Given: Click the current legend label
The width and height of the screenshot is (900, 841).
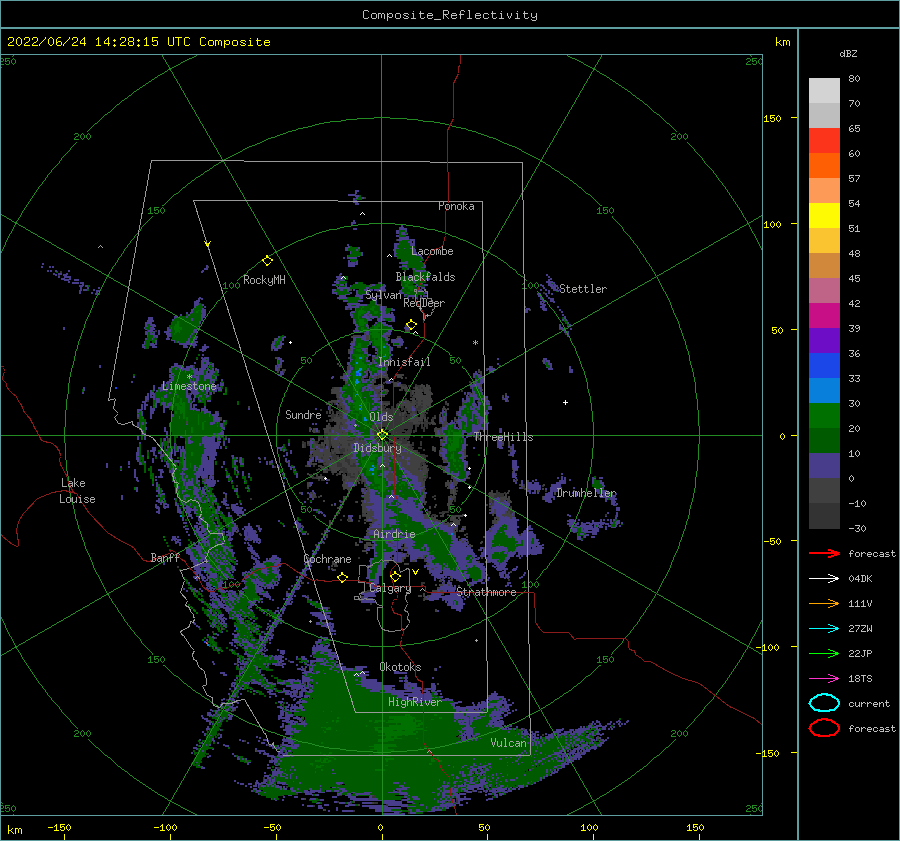Looking at the screenshot, I should click(x=869, y=703).
